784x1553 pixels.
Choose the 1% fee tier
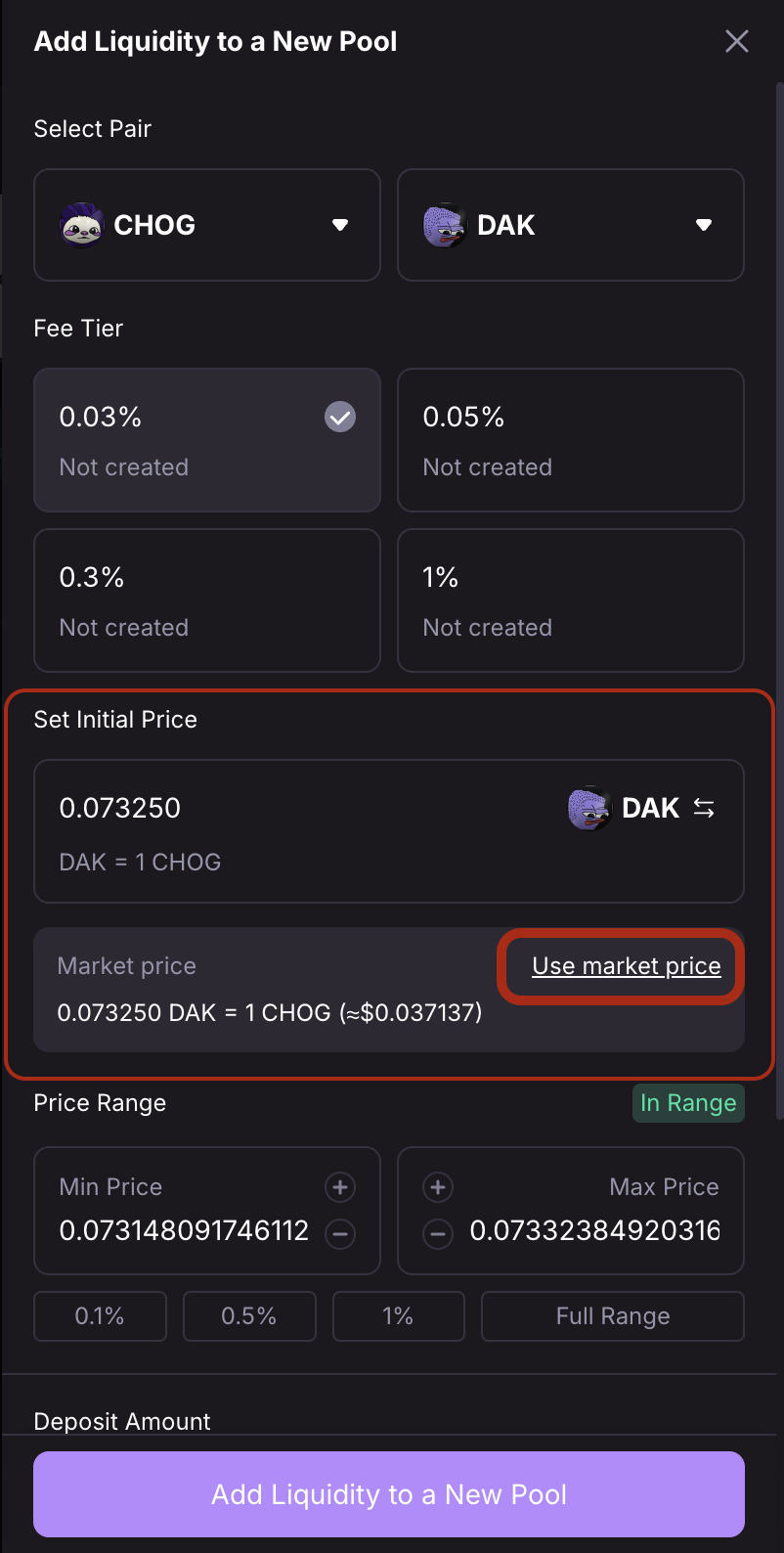tap(570, 600)
